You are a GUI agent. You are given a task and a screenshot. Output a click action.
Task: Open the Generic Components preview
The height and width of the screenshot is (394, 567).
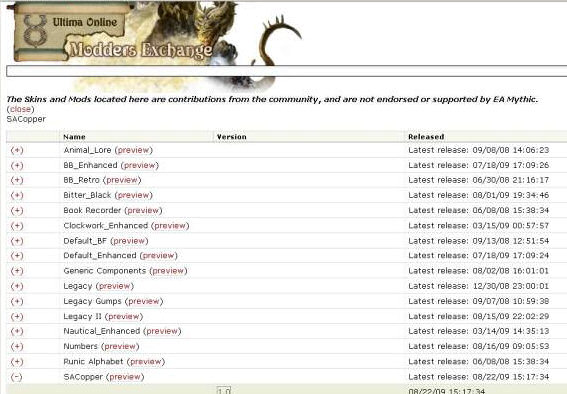tap(168, 271)
